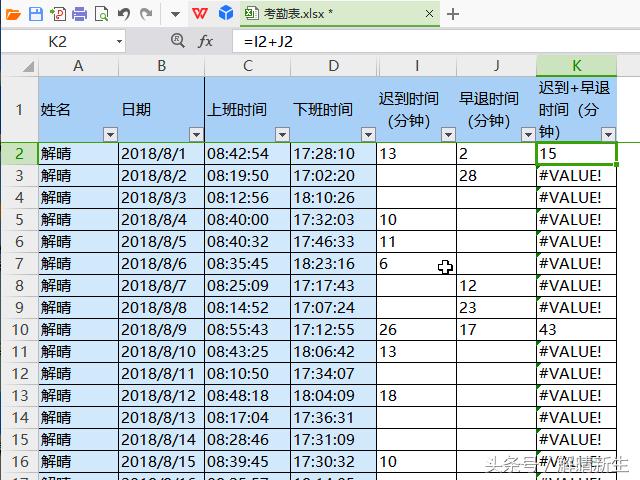Click the cell with value 18
Image resolution: width=640 pixels, height=480 pixels.
pos(417,396)
